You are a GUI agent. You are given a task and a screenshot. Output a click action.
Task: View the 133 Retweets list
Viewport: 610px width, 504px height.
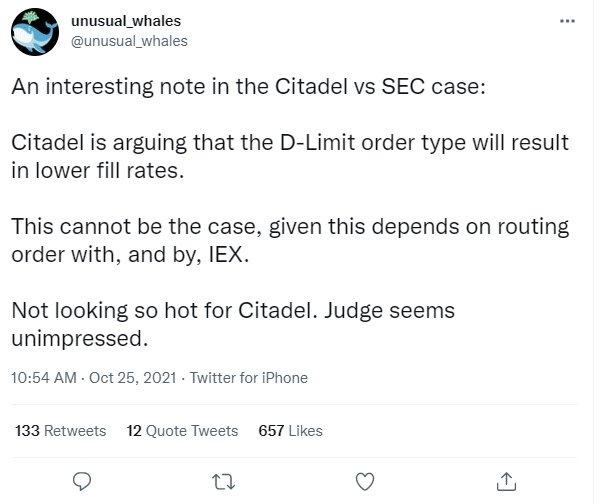click(60, 430)
